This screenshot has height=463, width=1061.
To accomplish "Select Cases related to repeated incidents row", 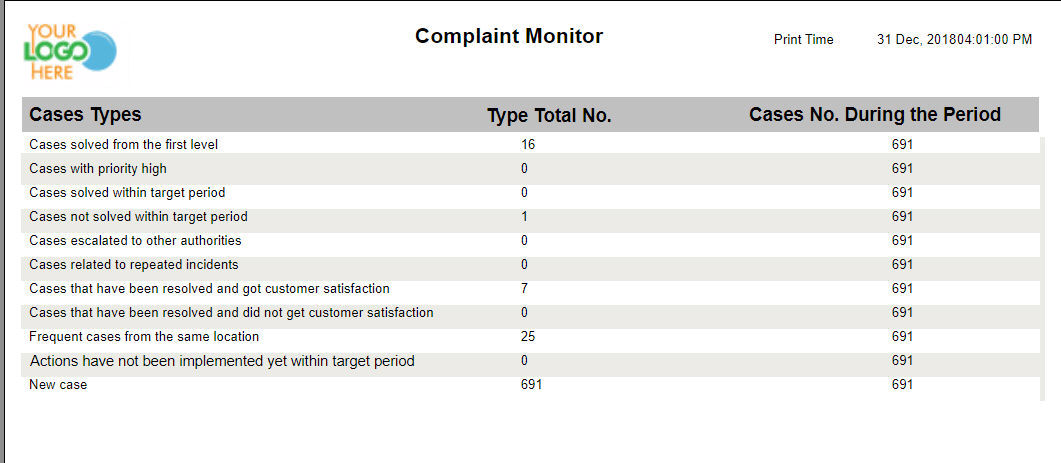I will pyautogui.click(x=530, y=265).
